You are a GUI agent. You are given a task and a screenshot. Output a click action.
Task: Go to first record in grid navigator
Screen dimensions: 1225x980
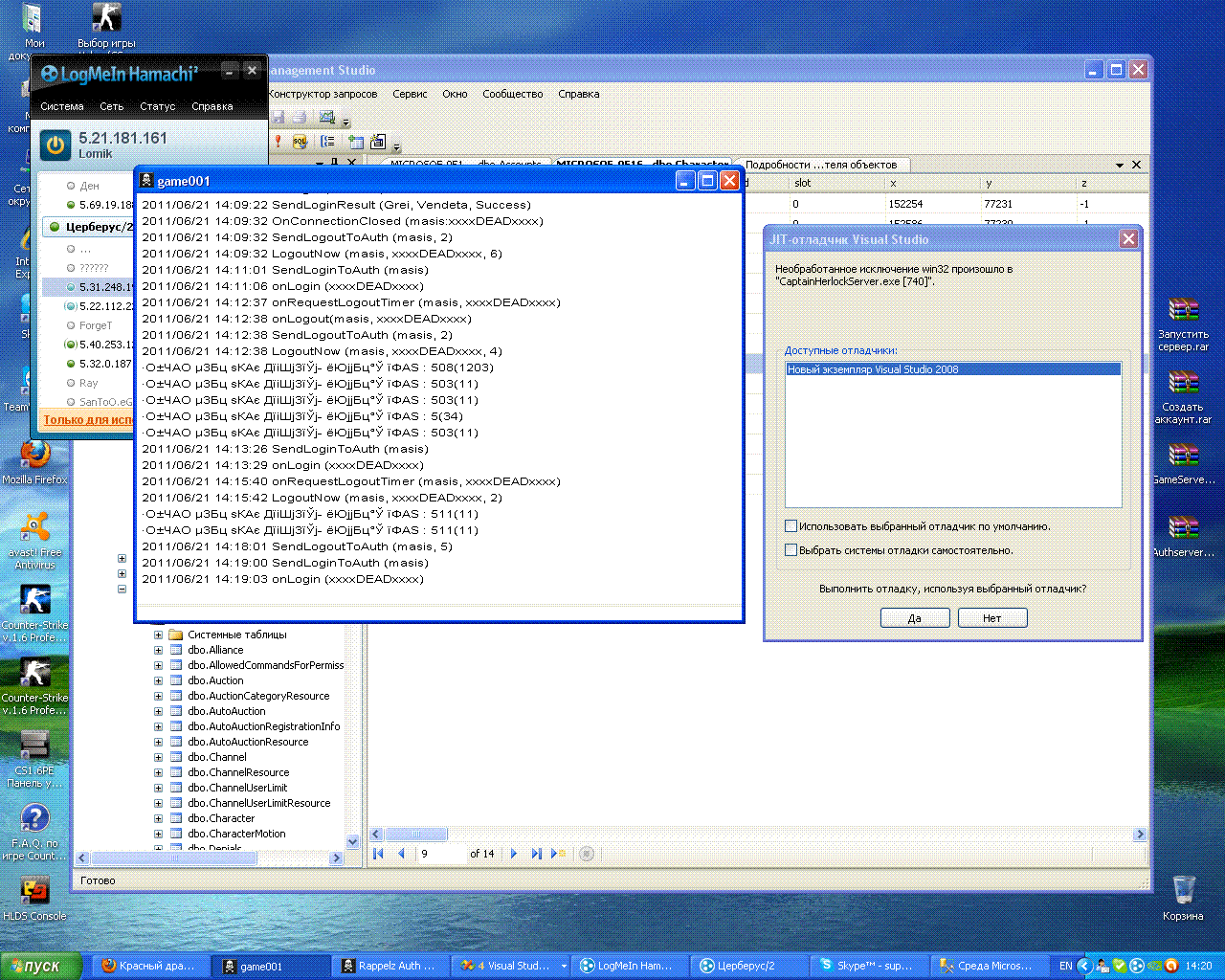[378, 854]
